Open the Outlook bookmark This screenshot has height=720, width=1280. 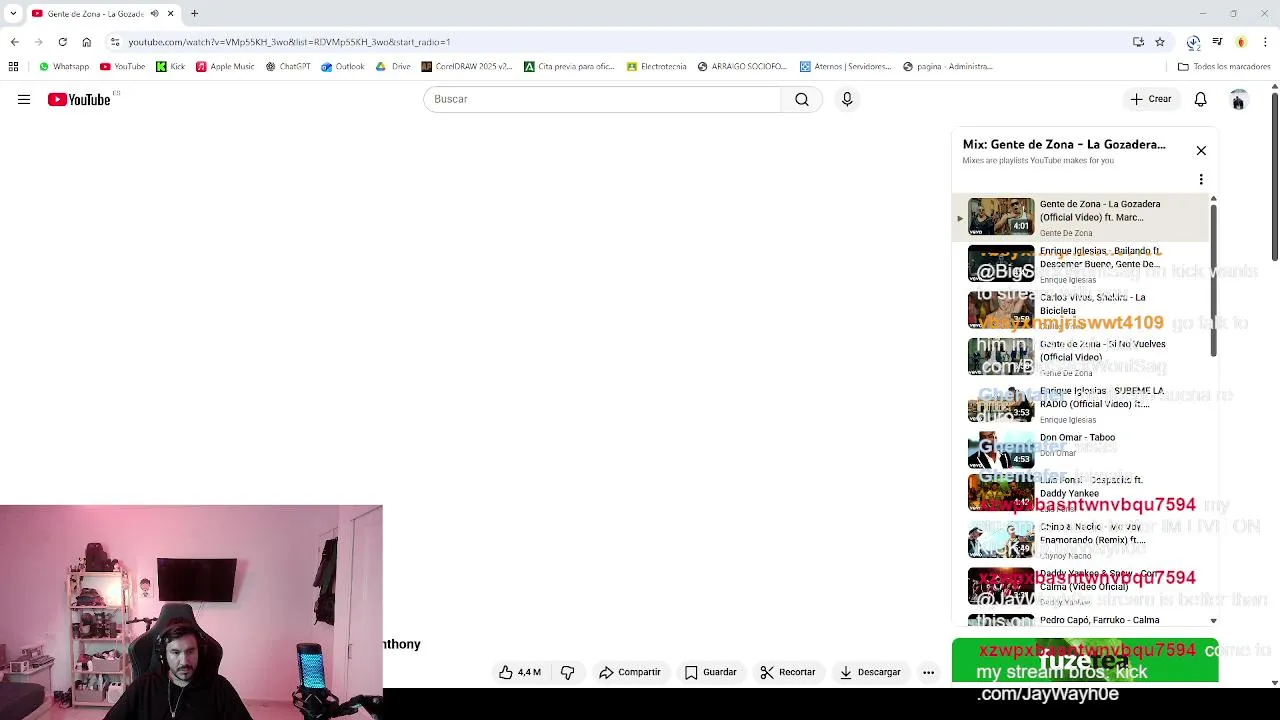pyautogui.click(x=343, y=67)
